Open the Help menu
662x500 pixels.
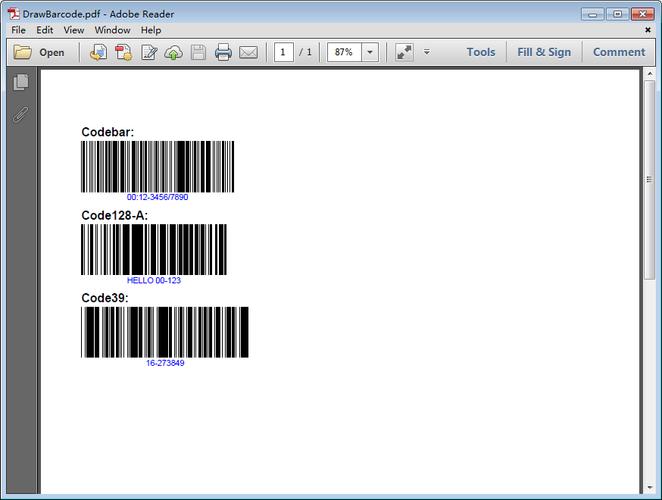click(151, 30)
